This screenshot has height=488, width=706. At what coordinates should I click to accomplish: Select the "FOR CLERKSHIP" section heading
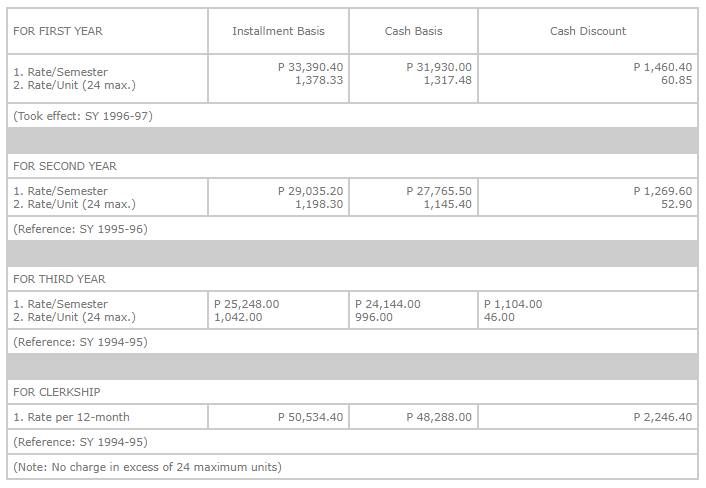[57, 392]
